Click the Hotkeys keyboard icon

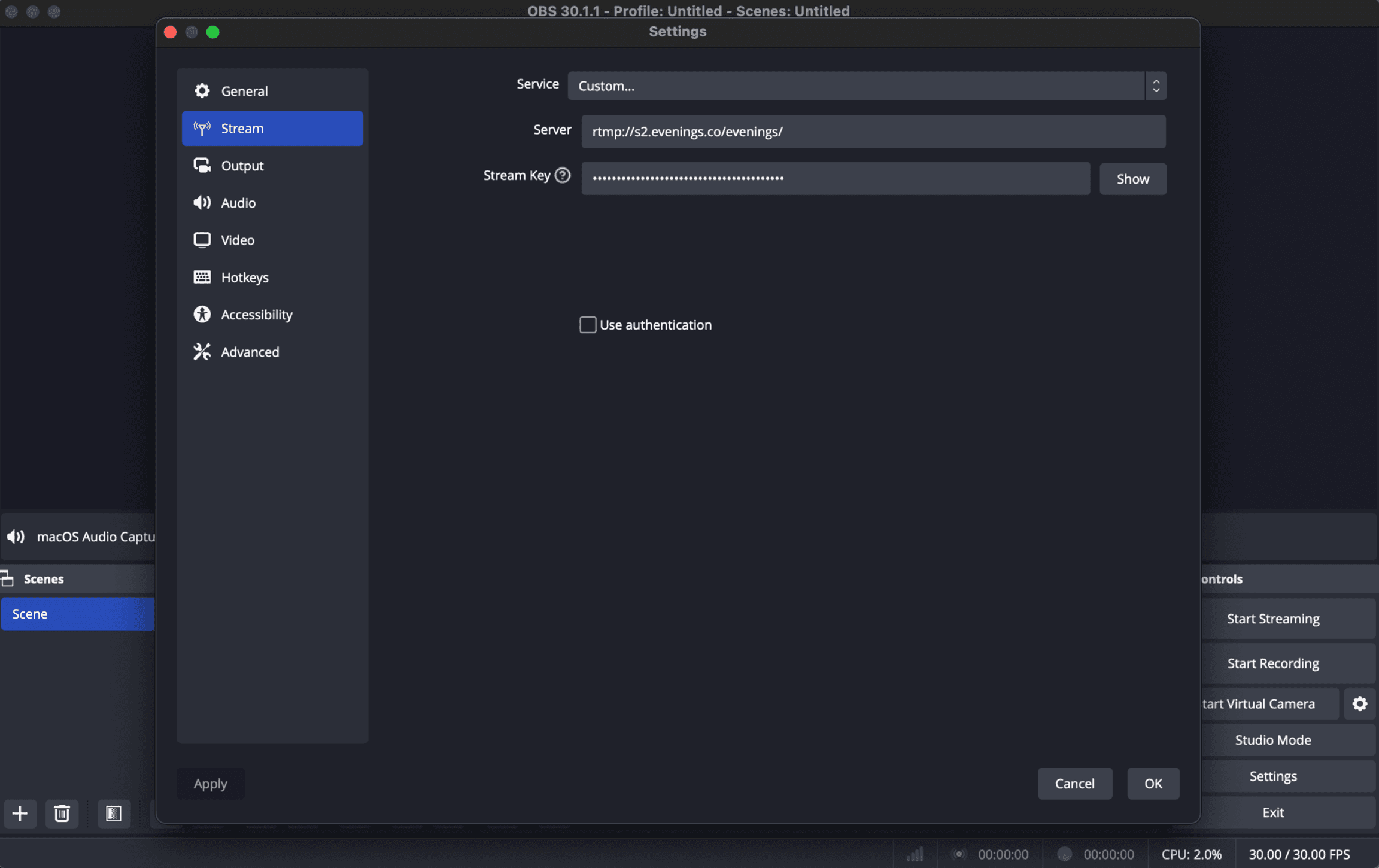click(202, 277)
